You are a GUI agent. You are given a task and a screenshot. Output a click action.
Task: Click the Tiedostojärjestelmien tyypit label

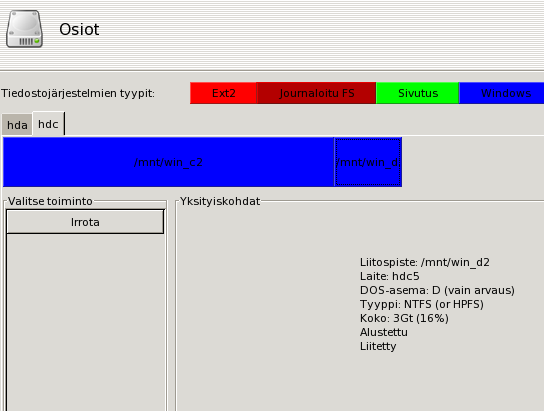point(78,93)
